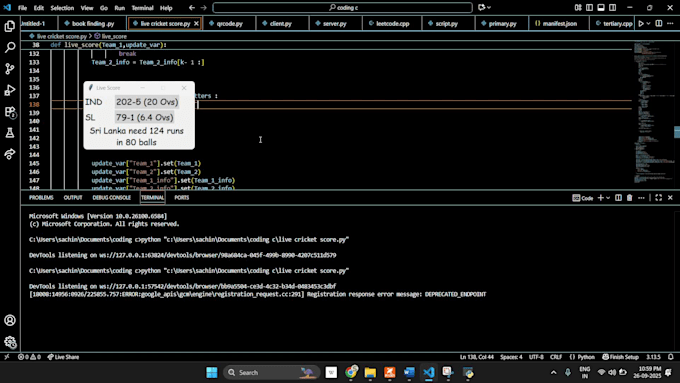Split the editor to the right
The height and width of the screenshot is (383, 680).
(659, 23)
